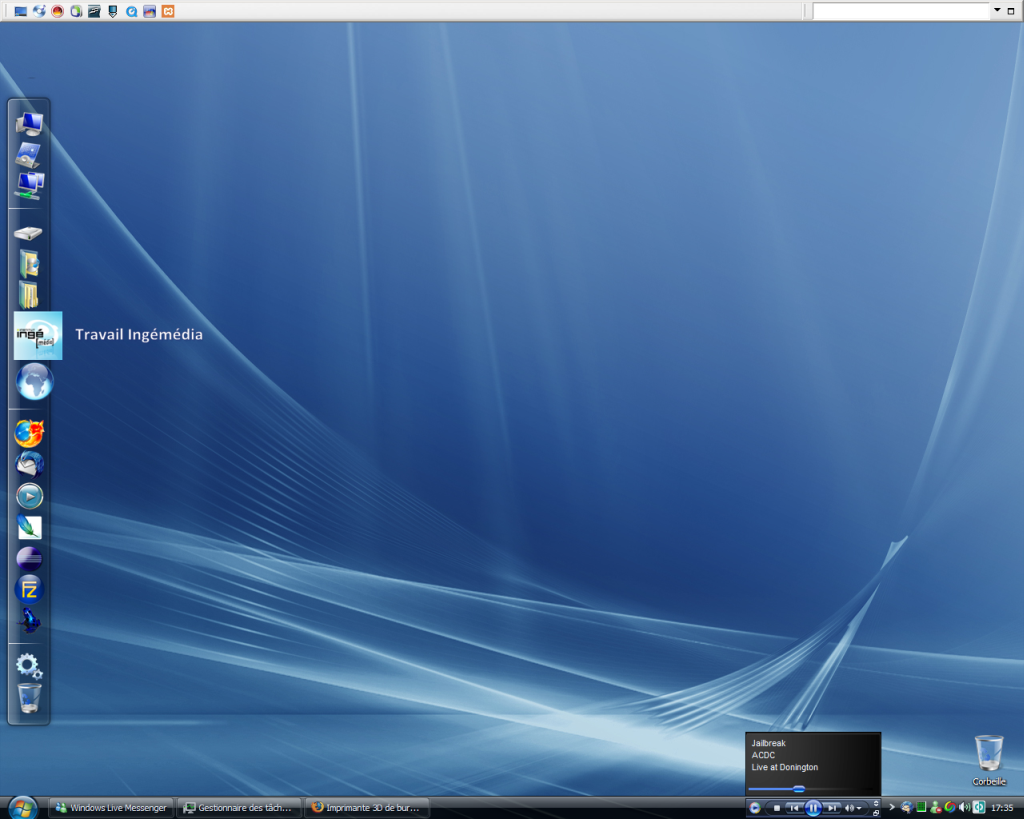
Task: Open the blue globe dock icon
Action: (35, 381)
